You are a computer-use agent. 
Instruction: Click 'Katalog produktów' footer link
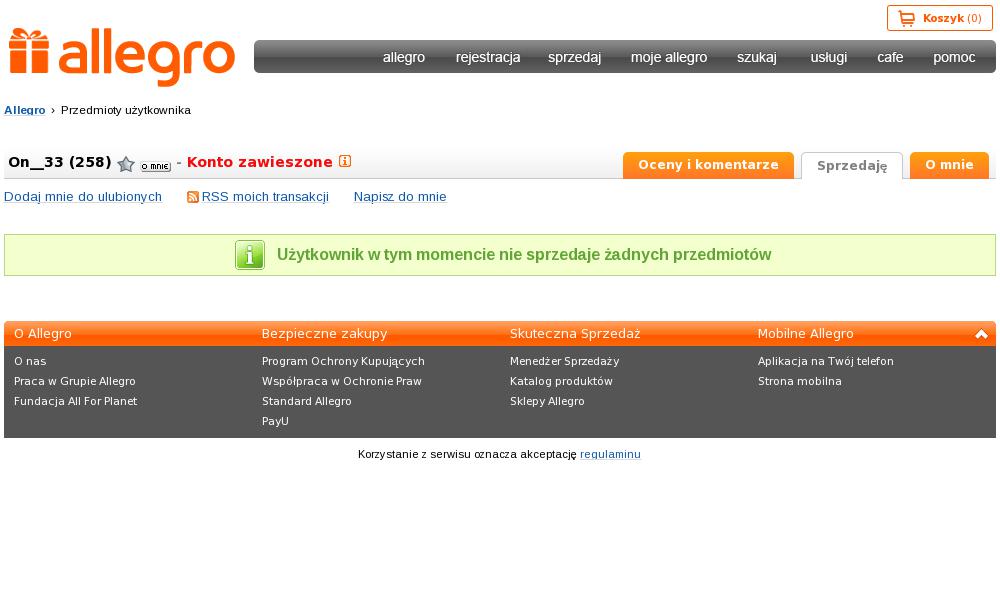pos(561,381)
